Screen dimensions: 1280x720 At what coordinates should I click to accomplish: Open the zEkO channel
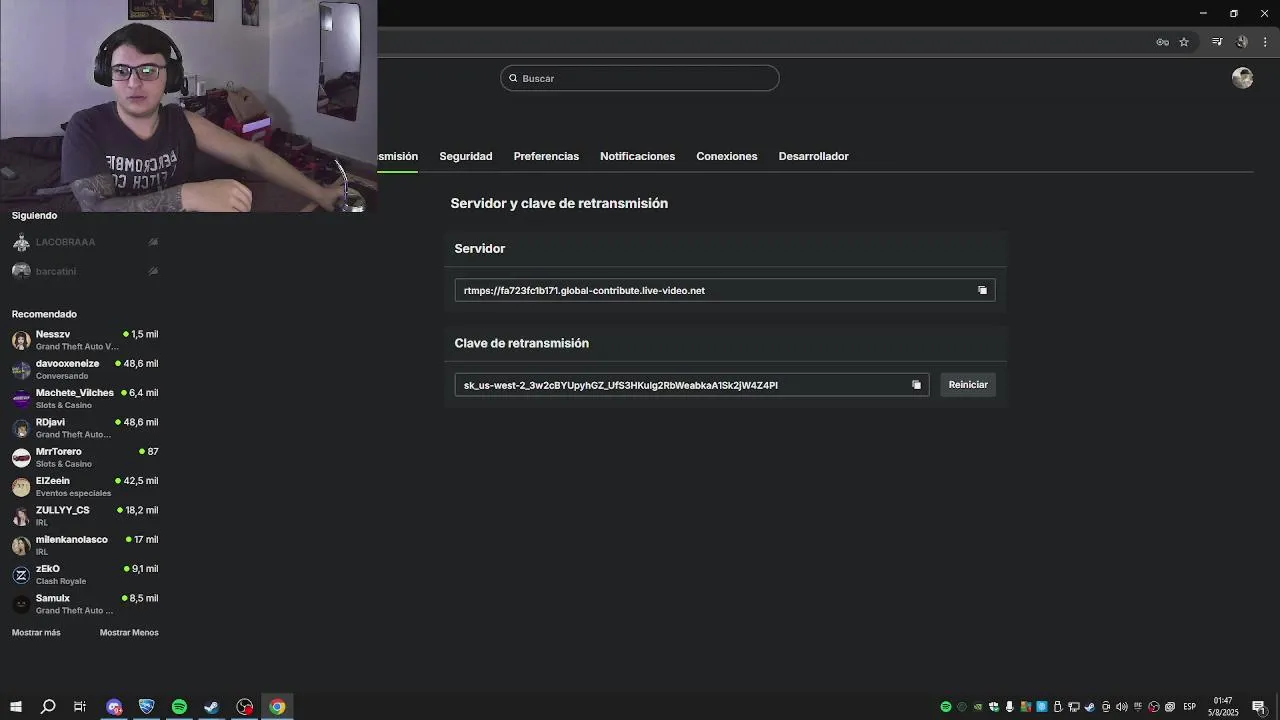pos(85,574)
